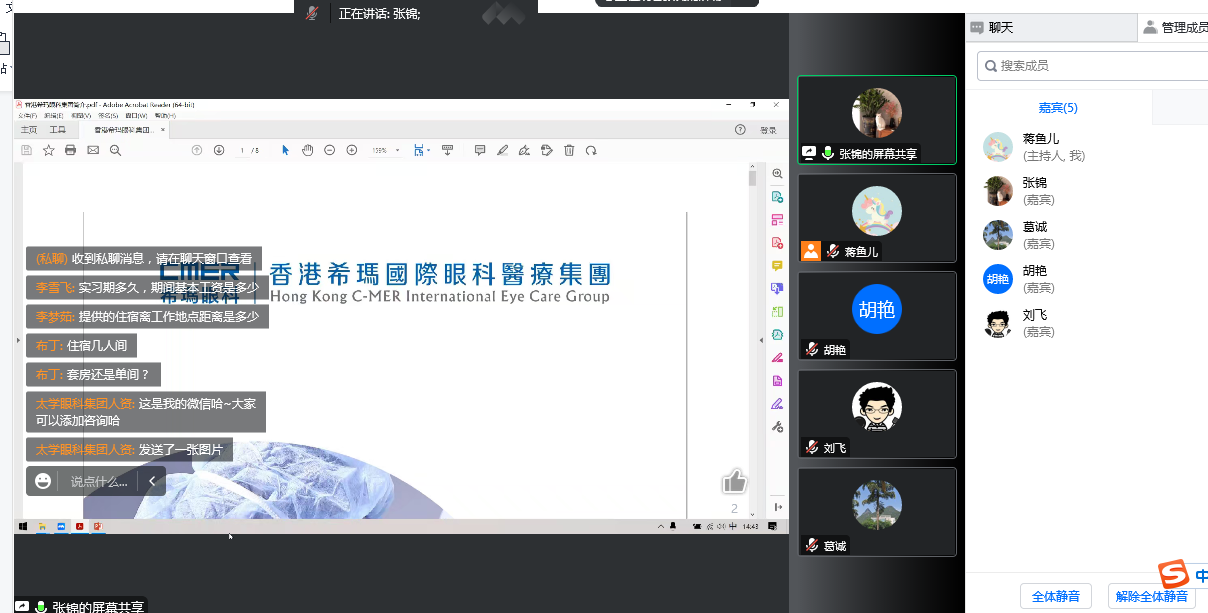Click the 全体静音 mute all button
1208x613 pixels.
click(x=1055, y=596)
